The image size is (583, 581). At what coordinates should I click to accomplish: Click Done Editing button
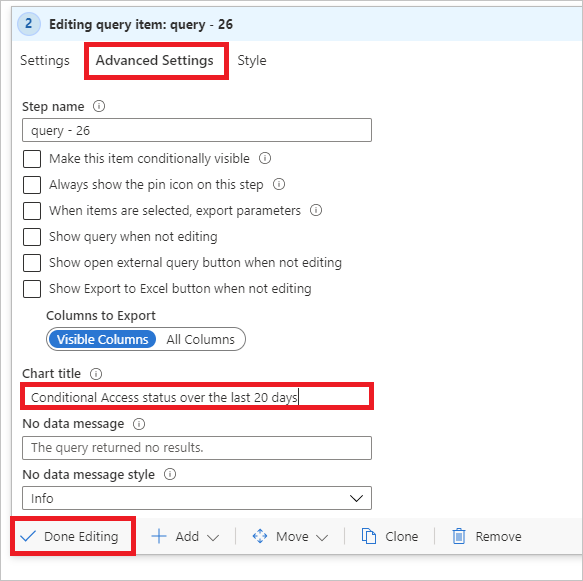[70, 536]
